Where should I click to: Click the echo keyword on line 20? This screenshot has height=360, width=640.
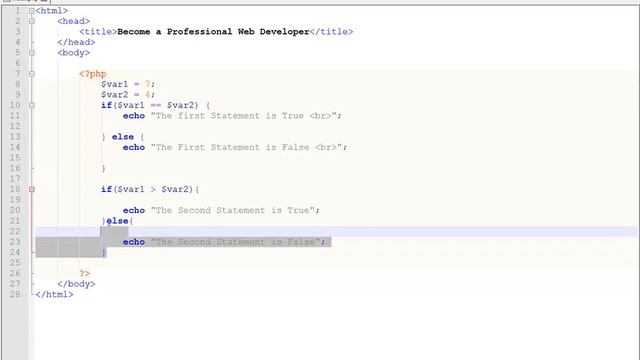(134, 211)
